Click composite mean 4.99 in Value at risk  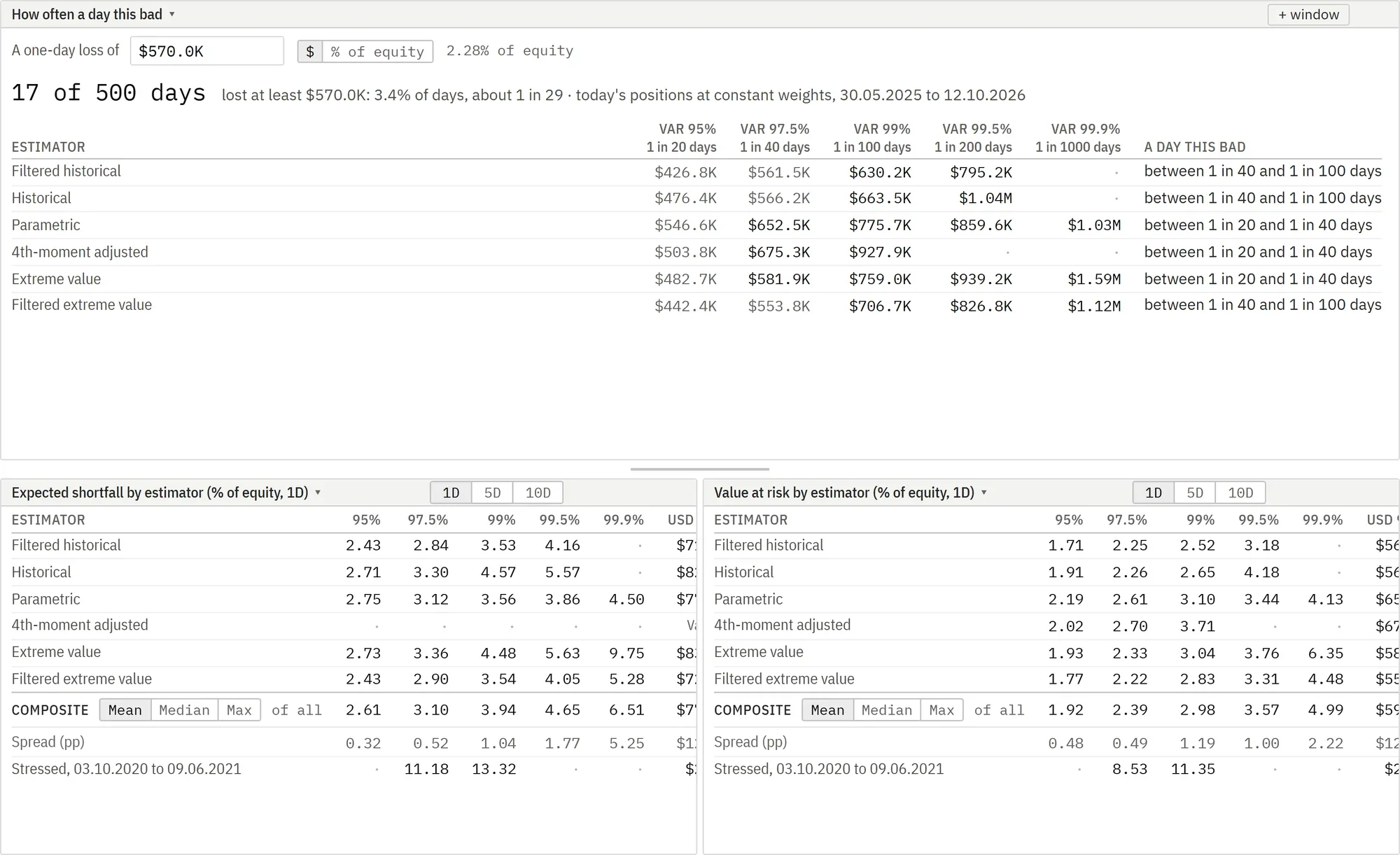[x=1326, y=710]
